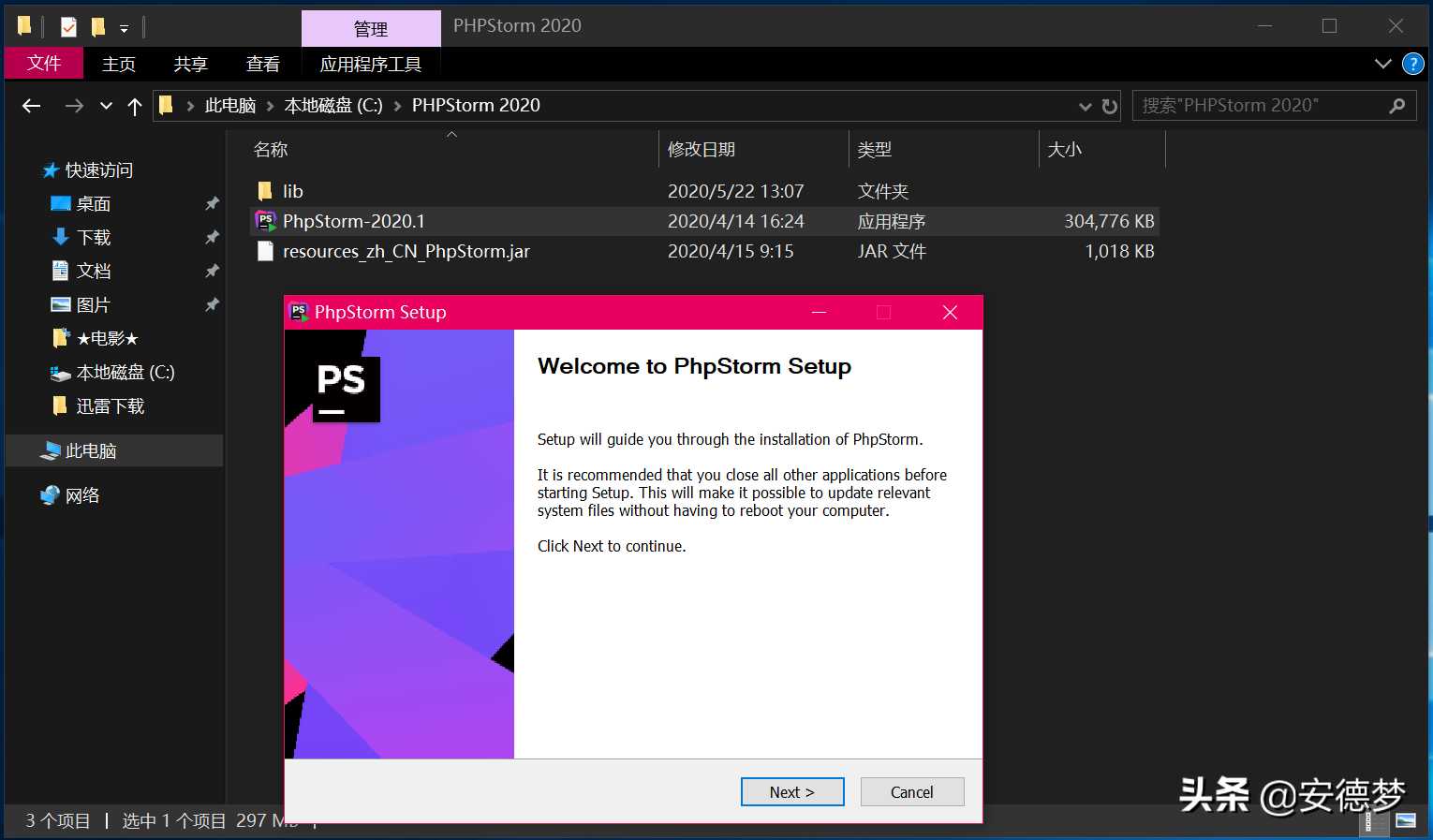Go up one folder level arrow
This screenshot has width=1433, height=840.
pyautogui.click(x=135, y=106)
